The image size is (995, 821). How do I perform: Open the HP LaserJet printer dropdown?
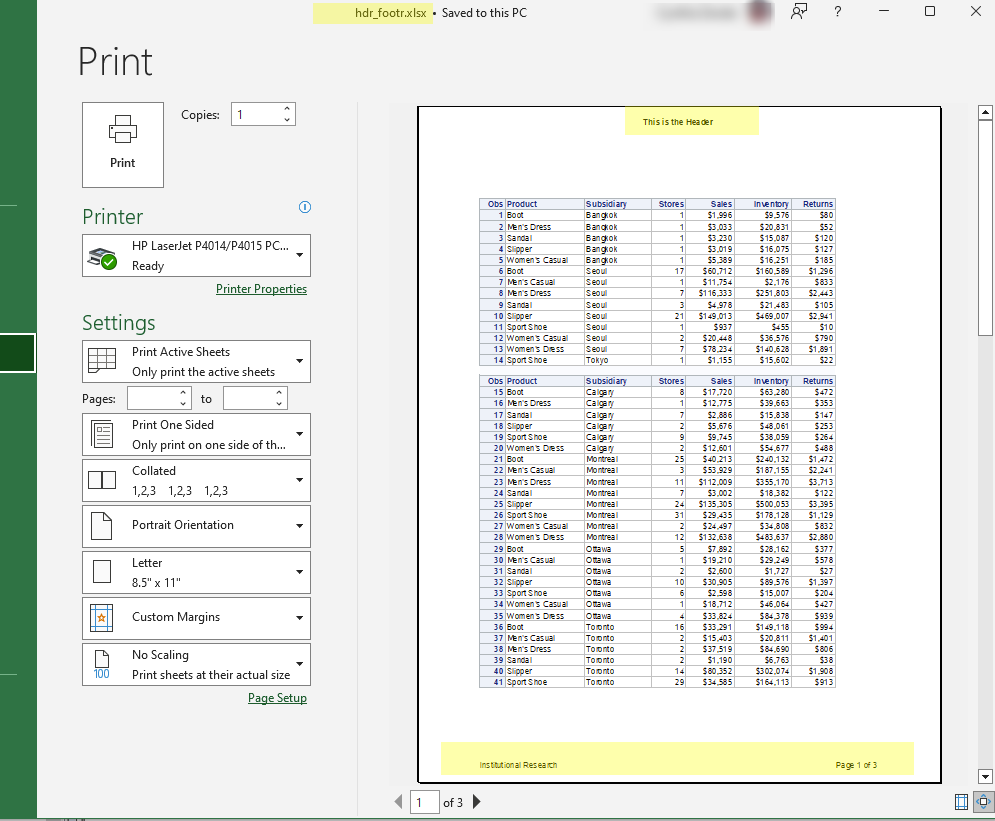coord(196,255)
